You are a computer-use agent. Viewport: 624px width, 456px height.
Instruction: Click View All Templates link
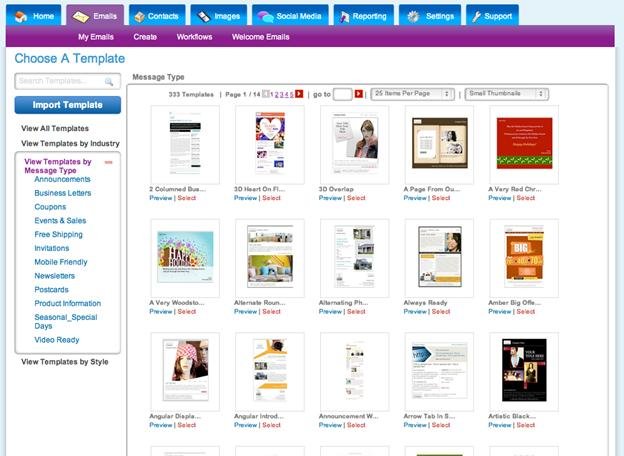tap(55, 129)
